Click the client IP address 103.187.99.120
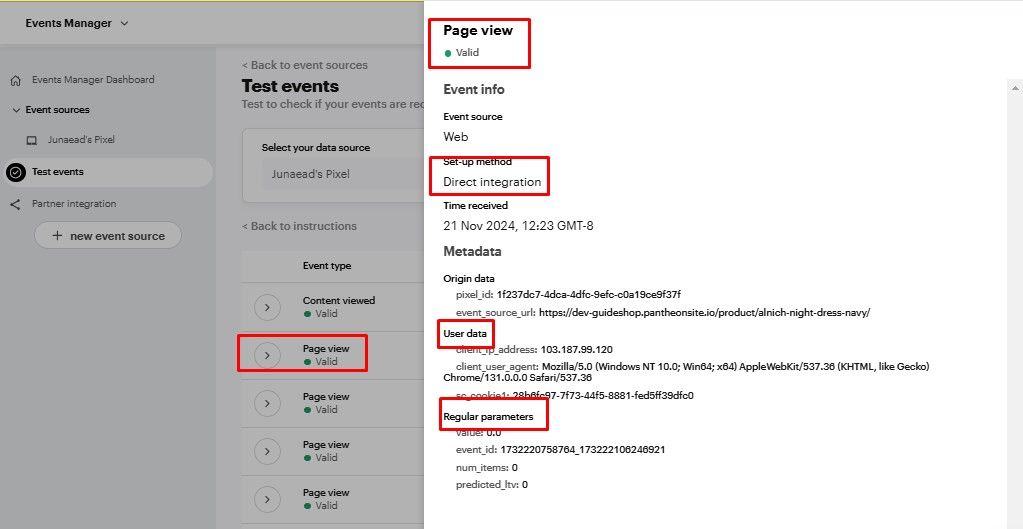The height and width of the screenshot is (529, 1023). [x=577, y=350]
